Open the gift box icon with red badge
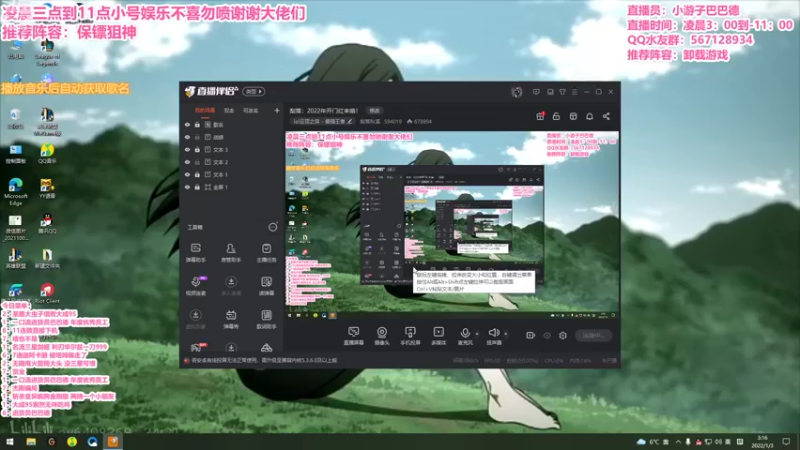Viewport: 800px width, 450px height. (x=540, y=116)
